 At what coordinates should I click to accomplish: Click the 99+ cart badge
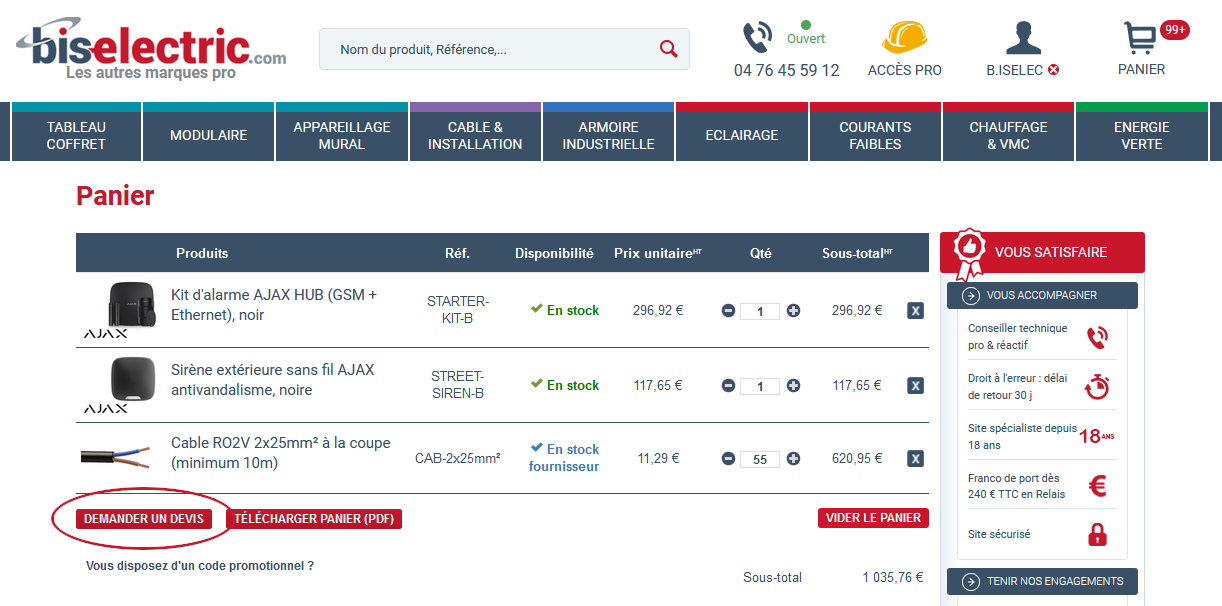(1175, 30)
